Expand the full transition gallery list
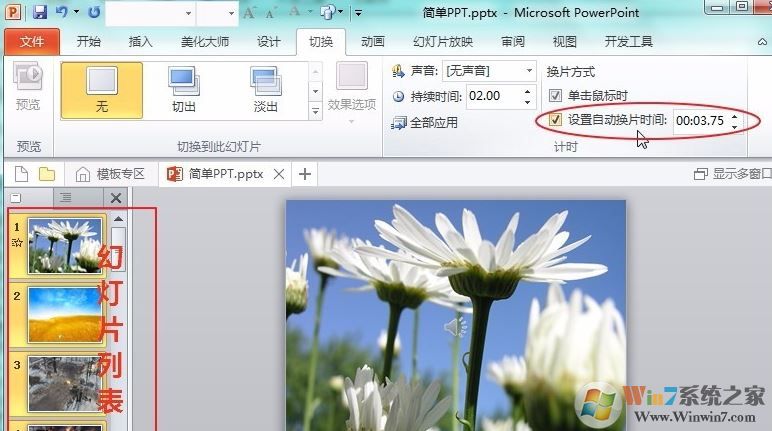 click(316, 111)
